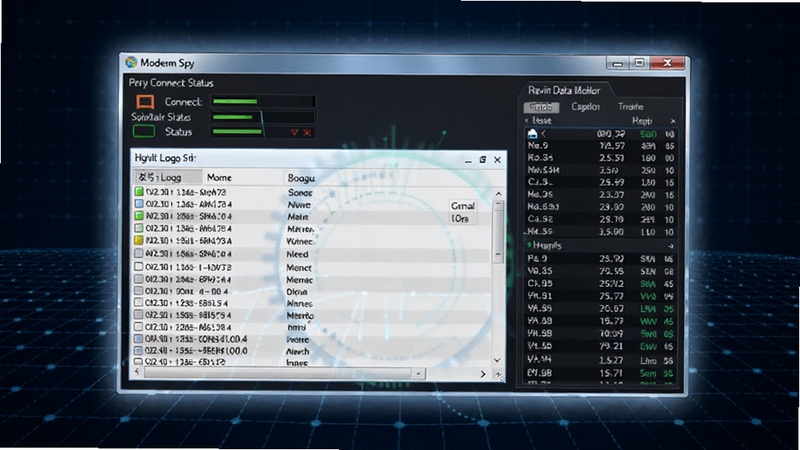The image size is (800, 450).
Task: Toggle checkbox of the Wanes log row
Action: click(139, 303)
